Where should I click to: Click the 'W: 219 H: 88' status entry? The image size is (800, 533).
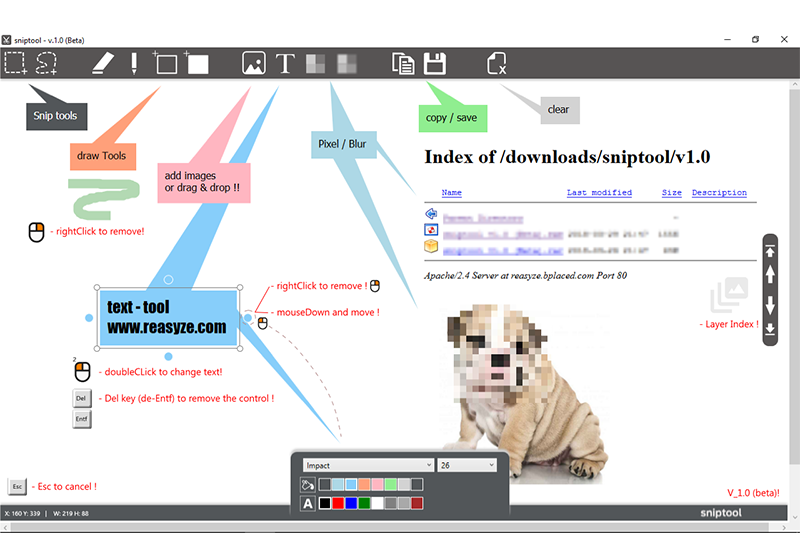pyautogui.click(x=71, y=514)
